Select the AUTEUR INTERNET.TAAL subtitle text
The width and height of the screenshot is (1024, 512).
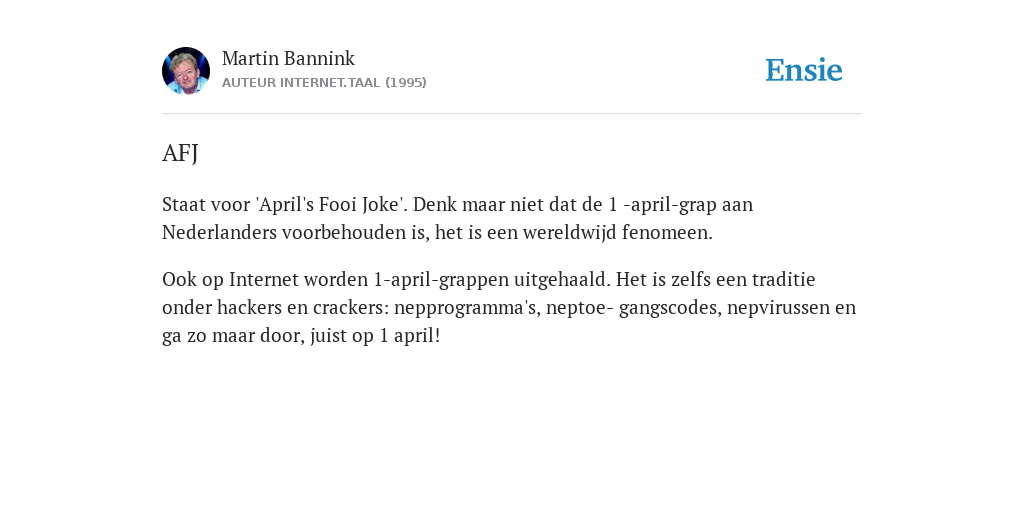point(301,82)
